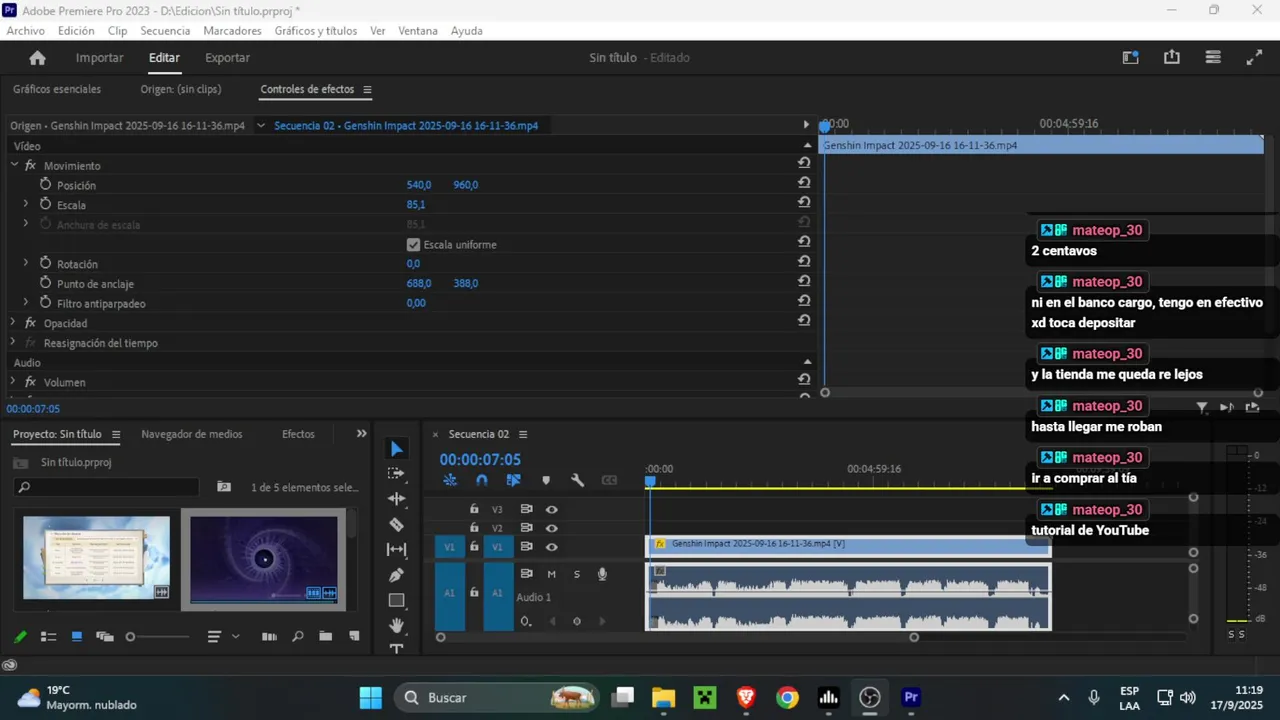Select the Razor tool
Viewport: 1280px width, 720px height.
tap(397, 524)
